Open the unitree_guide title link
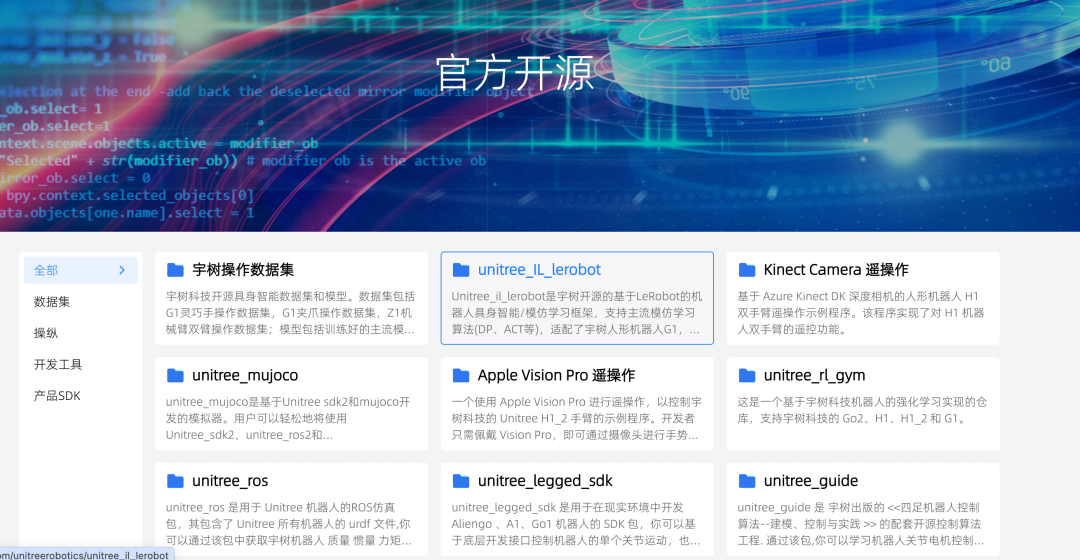This screenshot has height=560, width=1080. click(811, 481)
